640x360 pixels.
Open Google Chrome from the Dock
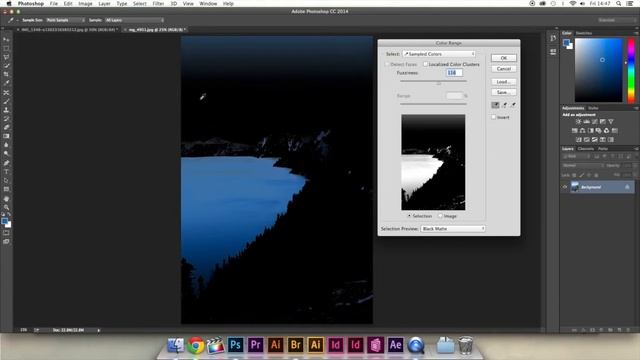pos(196,345)
